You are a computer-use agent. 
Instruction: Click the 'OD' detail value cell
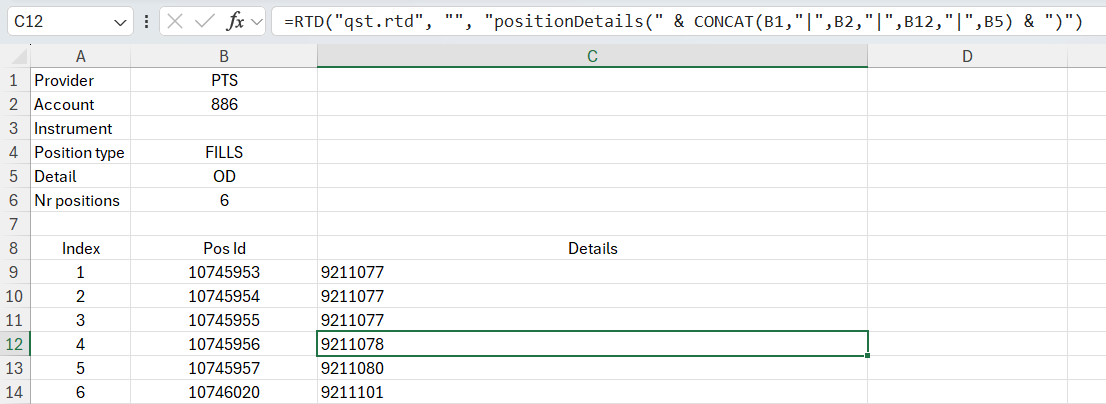(224, 176)
